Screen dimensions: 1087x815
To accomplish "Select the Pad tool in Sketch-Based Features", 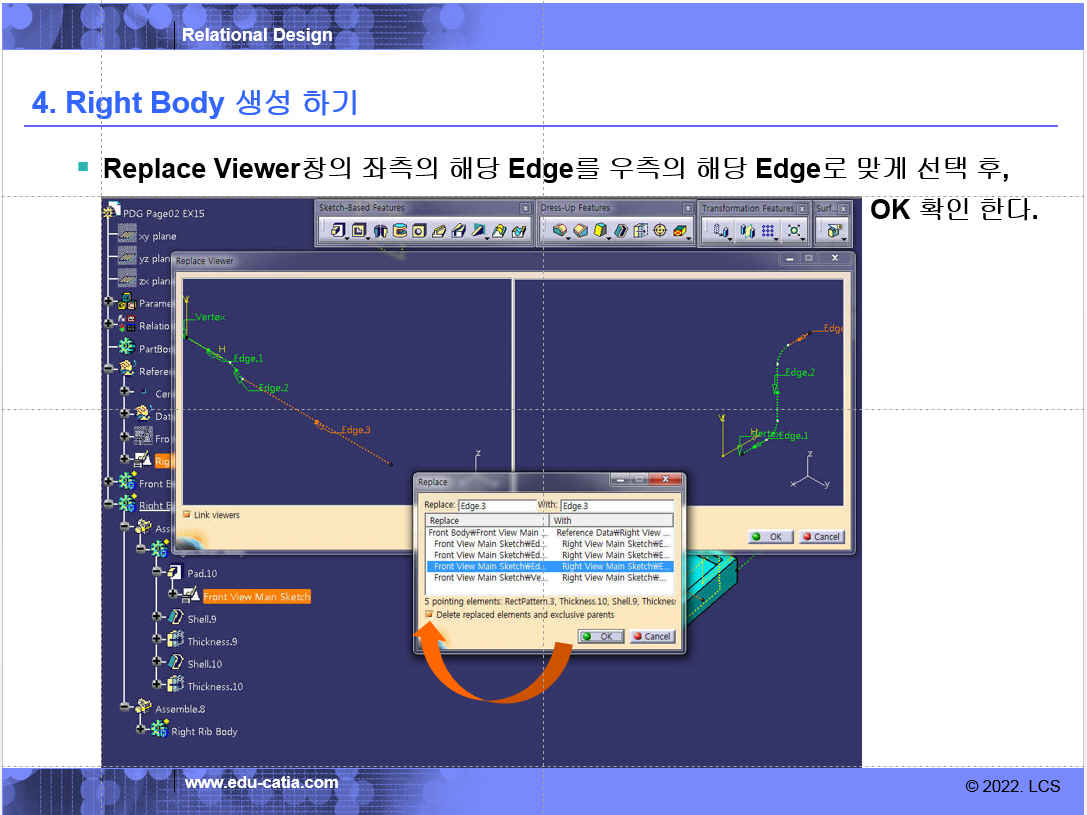I will tap(337, 231).
